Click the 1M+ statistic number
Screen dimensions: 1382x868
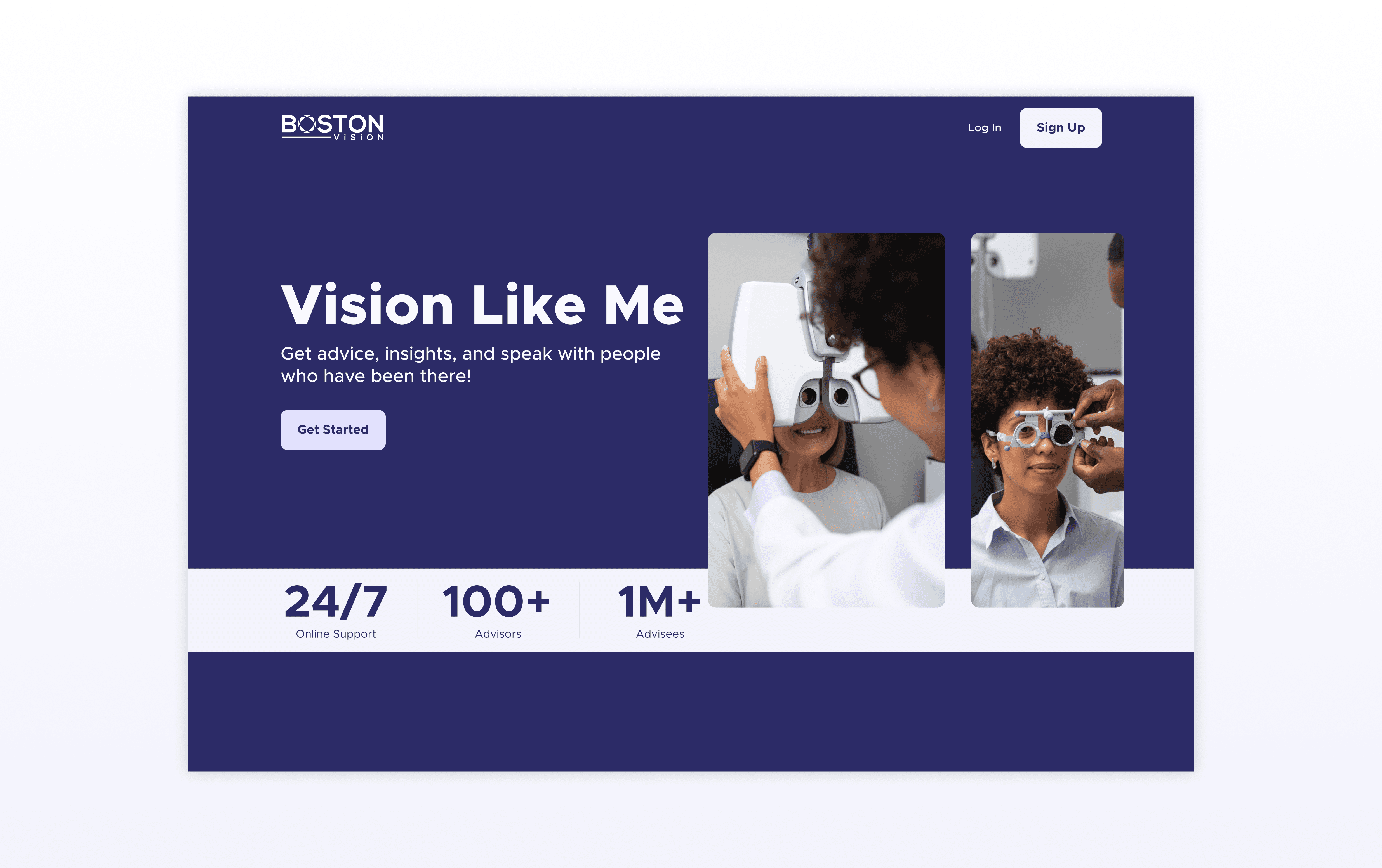coord(660,602)
